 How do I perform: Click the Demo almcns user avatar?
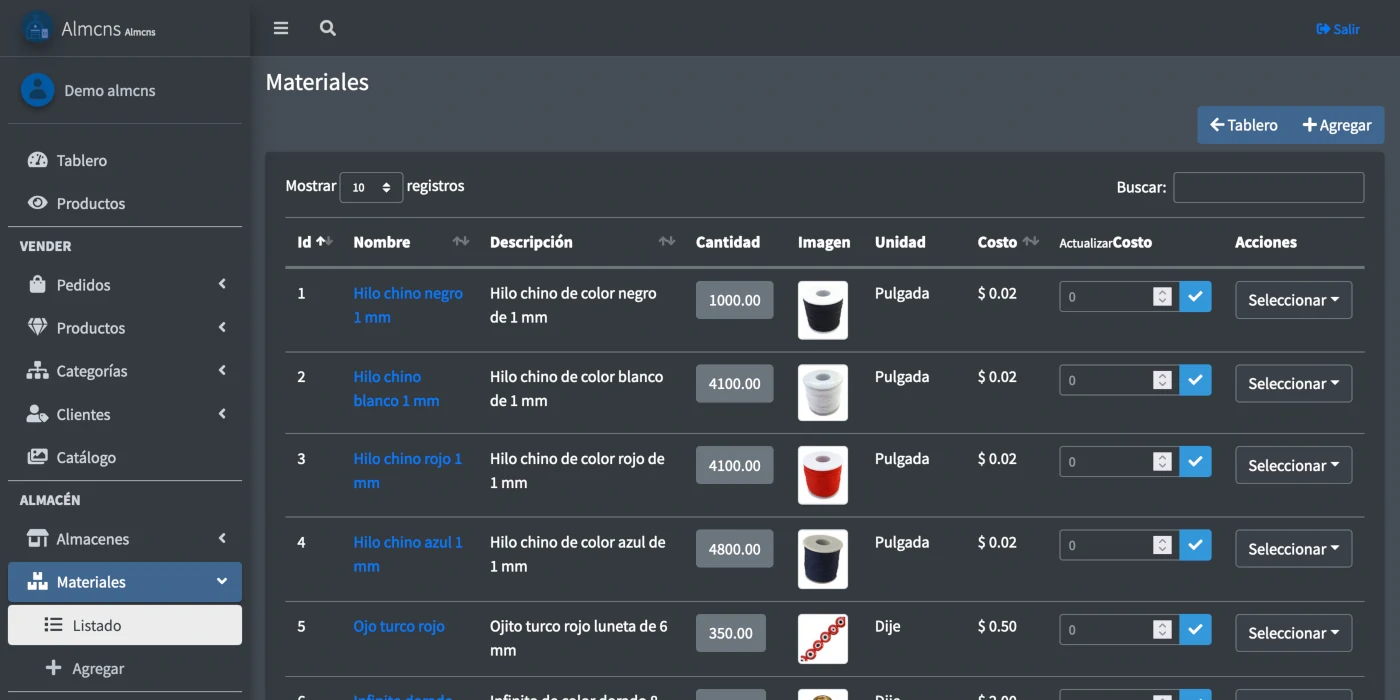(37, 90)
